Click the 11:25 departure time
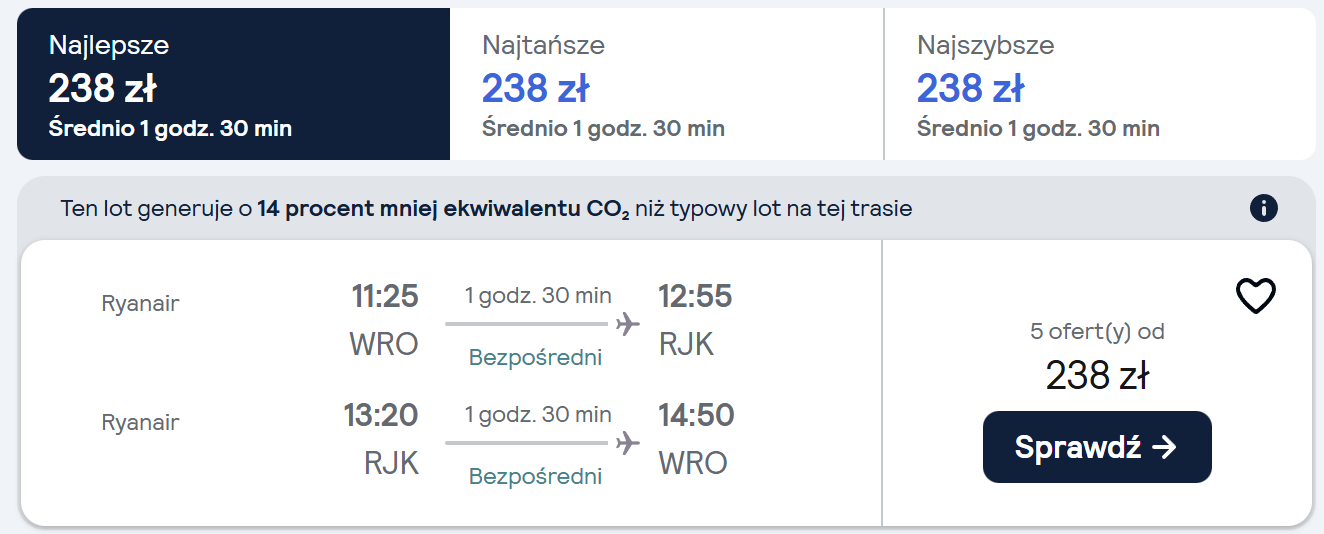 (384, 296)
